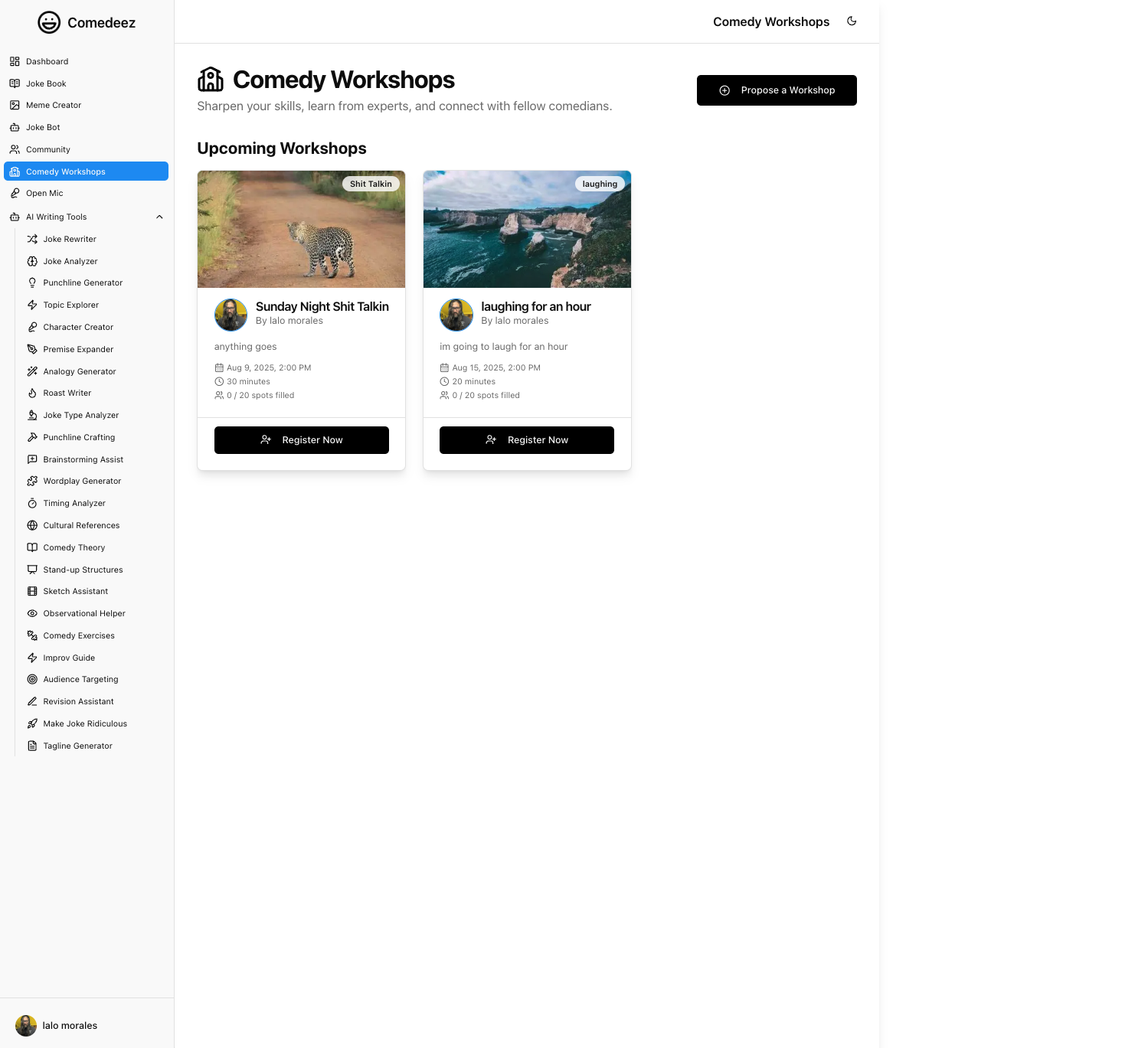Open the Roast Writer tool
Image resolution: width=1148 pixels, height=1048 pixels.
pyautogui.click(x=67, y=393)
